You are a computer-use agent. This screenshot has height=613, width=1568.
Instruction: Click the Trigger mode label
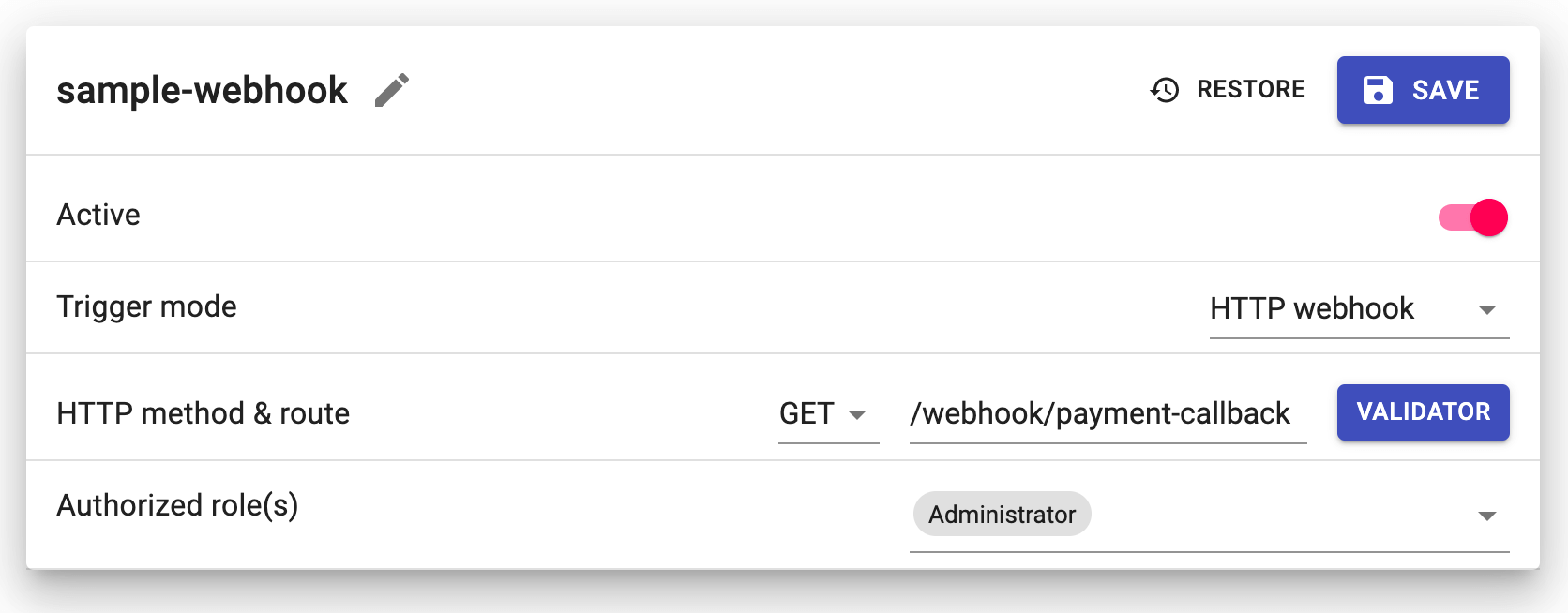pyautogui.click(x=146, y=306)
